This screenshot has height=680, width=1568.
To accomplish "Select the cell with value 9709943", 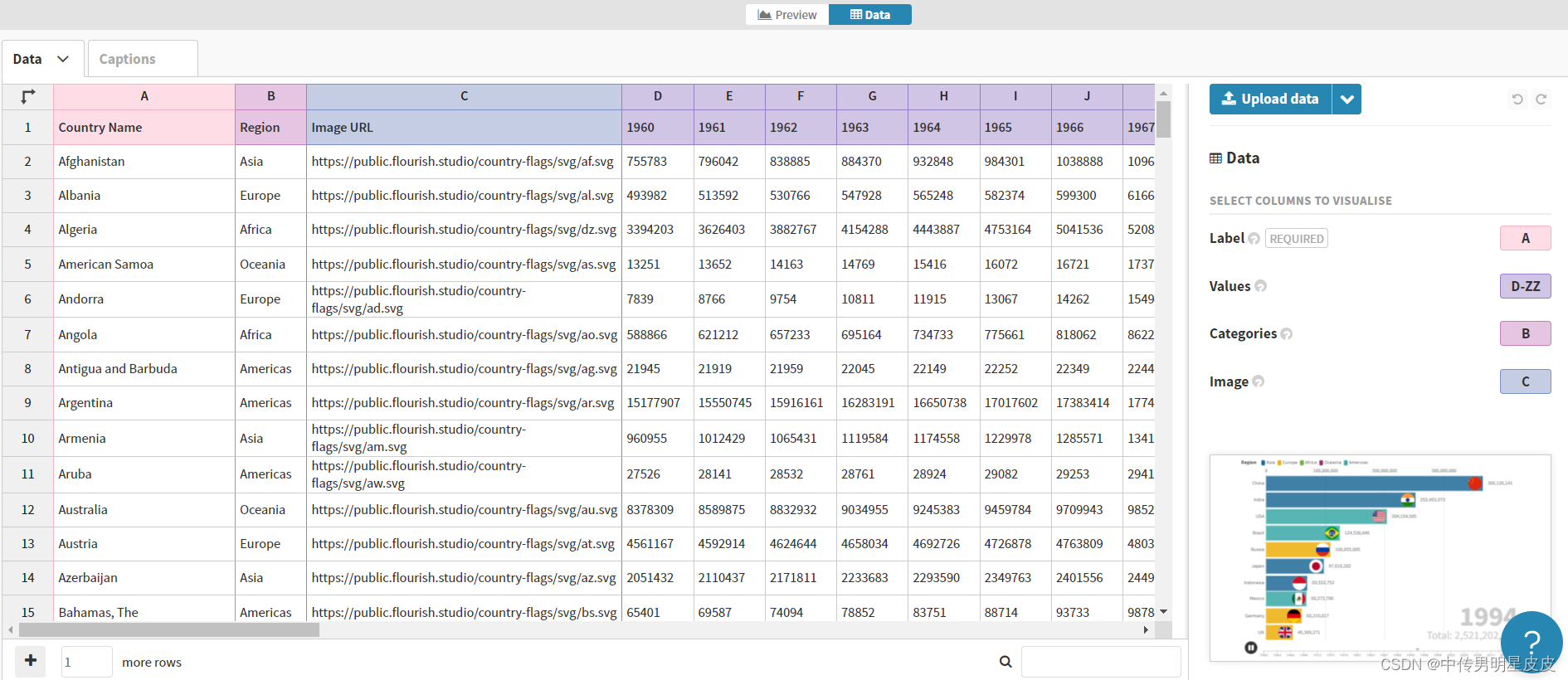I will coord(1087,510).
